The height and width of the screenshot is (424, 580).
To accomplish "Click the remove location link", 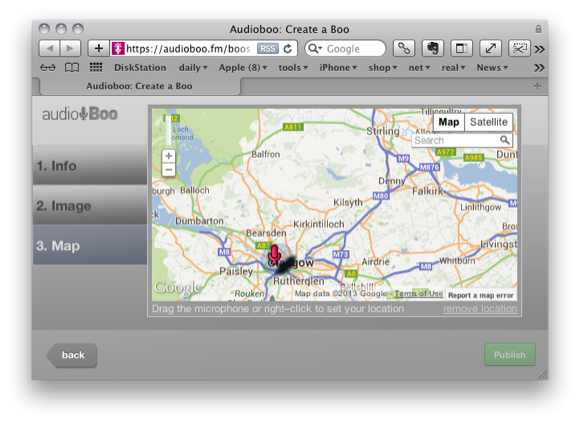I will (480, 309).
